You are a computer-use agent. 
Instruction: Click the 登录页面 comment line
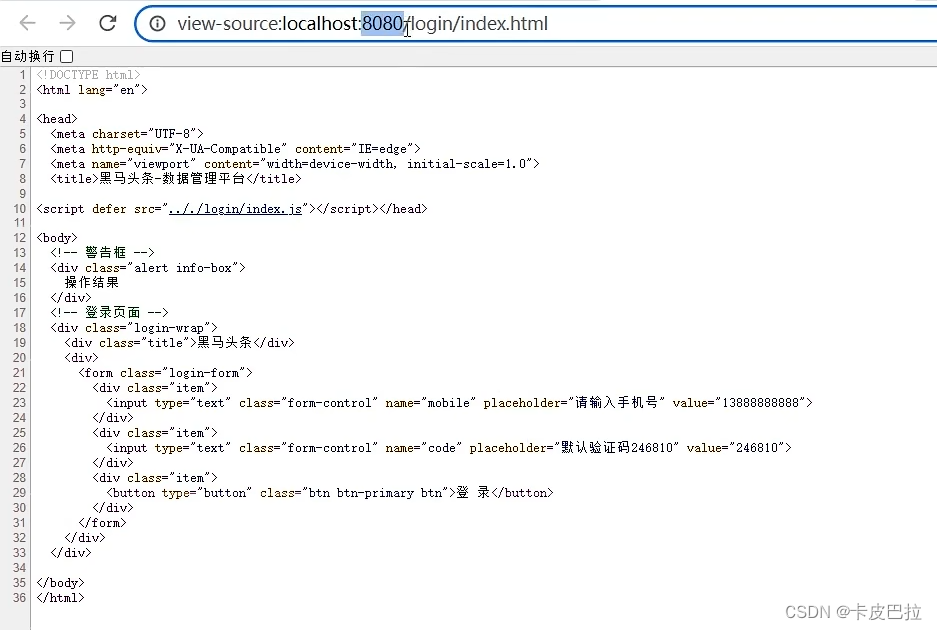[x=109, y=312]
